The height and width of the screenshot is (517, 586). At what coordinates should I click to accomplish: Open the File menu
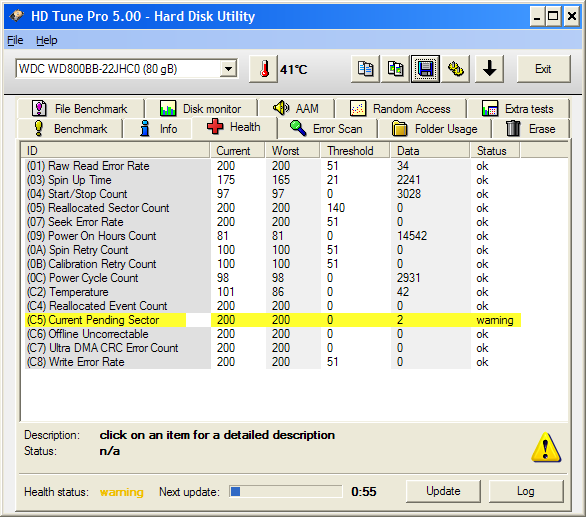pyautogui.click(x=15, y=40)
